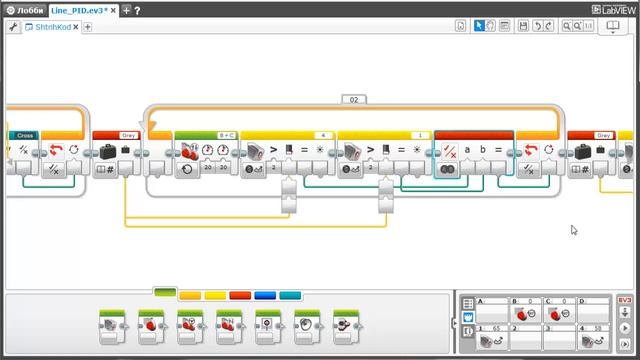
Task: Activate the Pan hand tool
Action: [490, 26]
